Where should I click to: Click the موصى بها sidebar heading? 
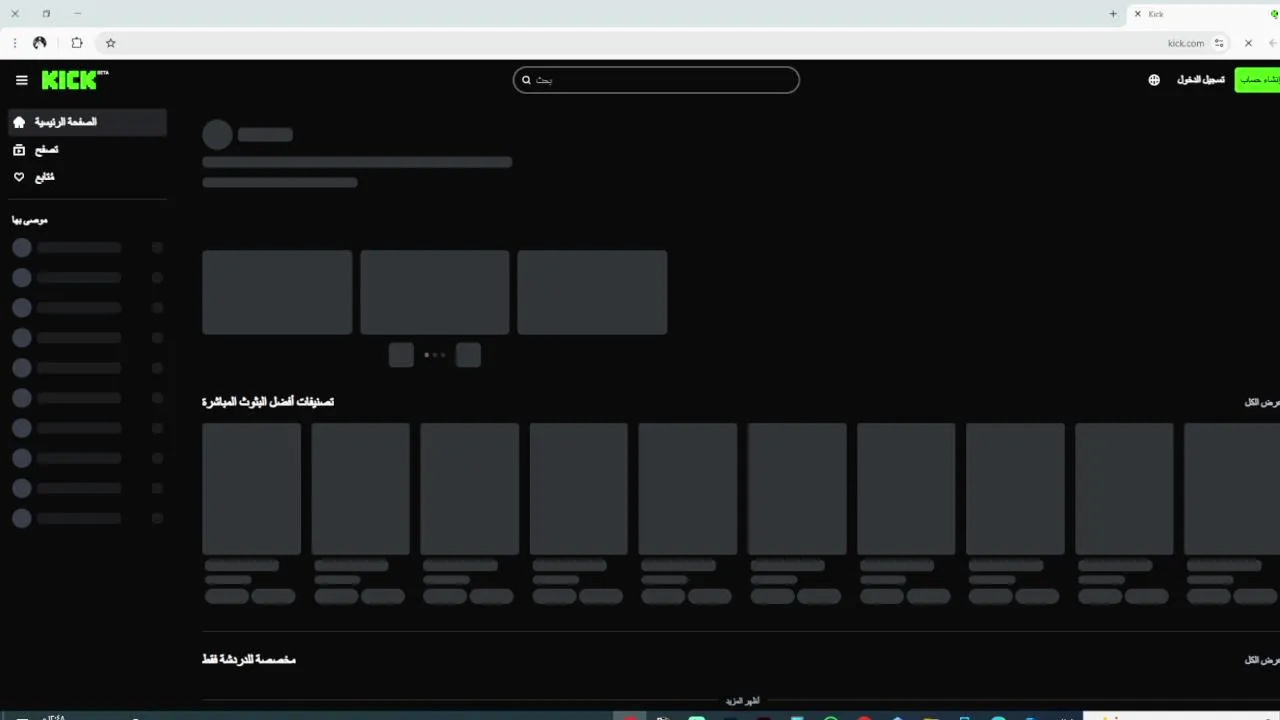(30, 220)
